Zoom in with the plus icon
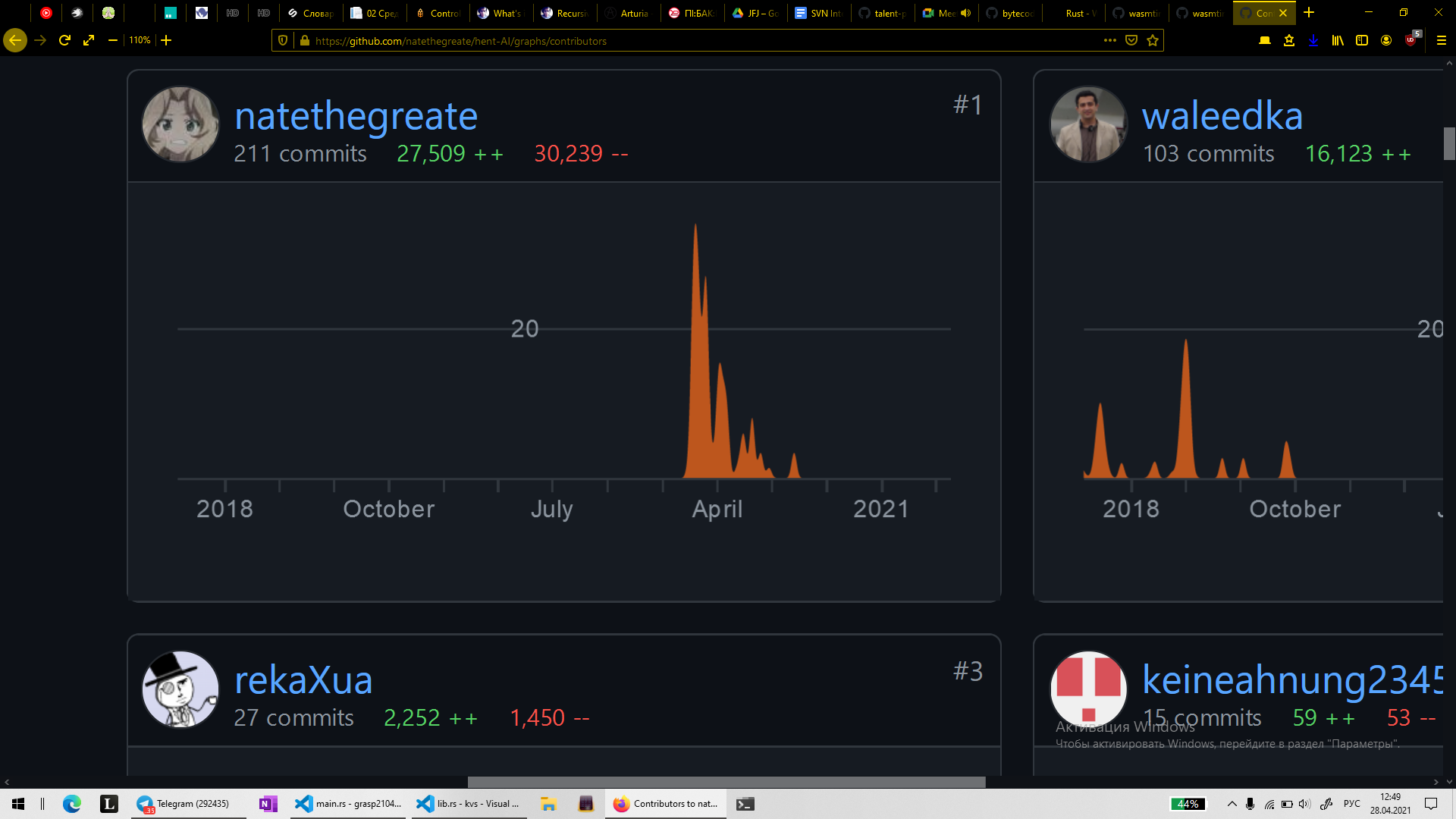This screenshot has height=819, width=1456. [x=166, y=40]
